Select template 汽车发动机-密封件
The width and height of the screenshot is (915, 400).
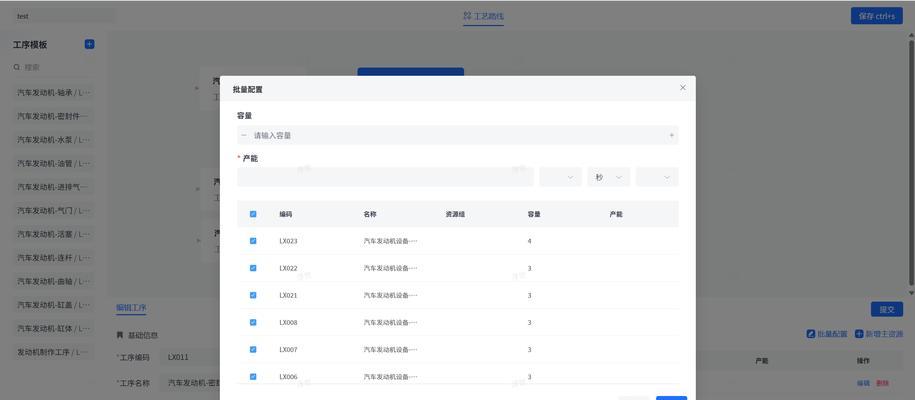pos(54,116)
